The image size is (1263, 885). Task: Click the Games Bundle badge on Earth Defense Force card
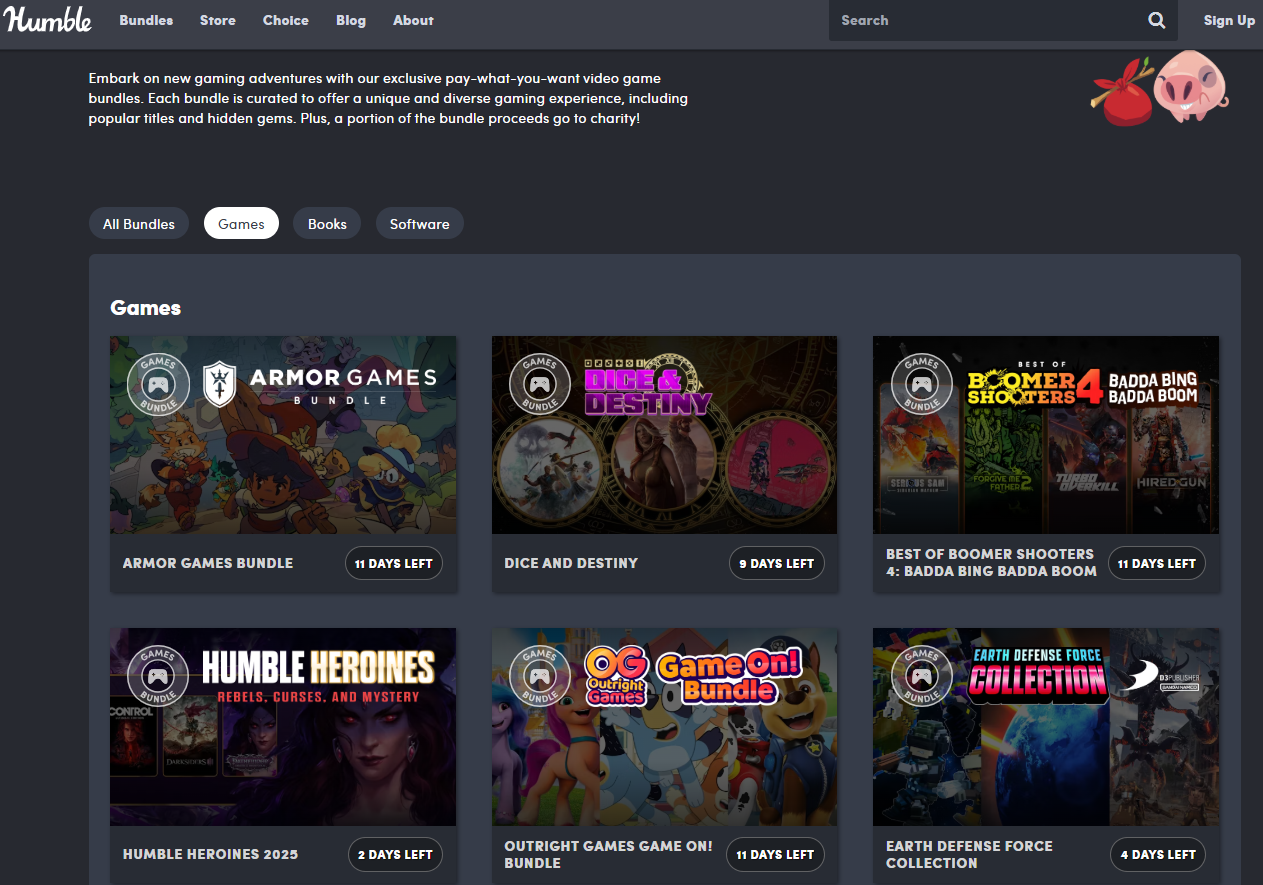[x=921, y=676]
